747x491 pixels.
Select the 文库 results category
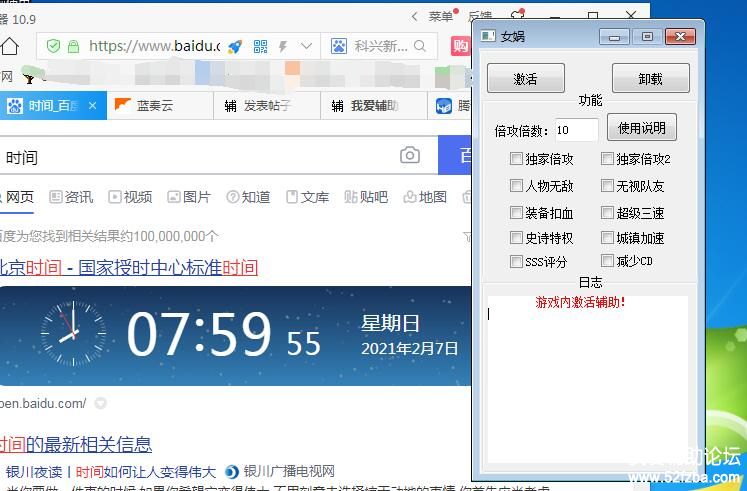point(307,197)
